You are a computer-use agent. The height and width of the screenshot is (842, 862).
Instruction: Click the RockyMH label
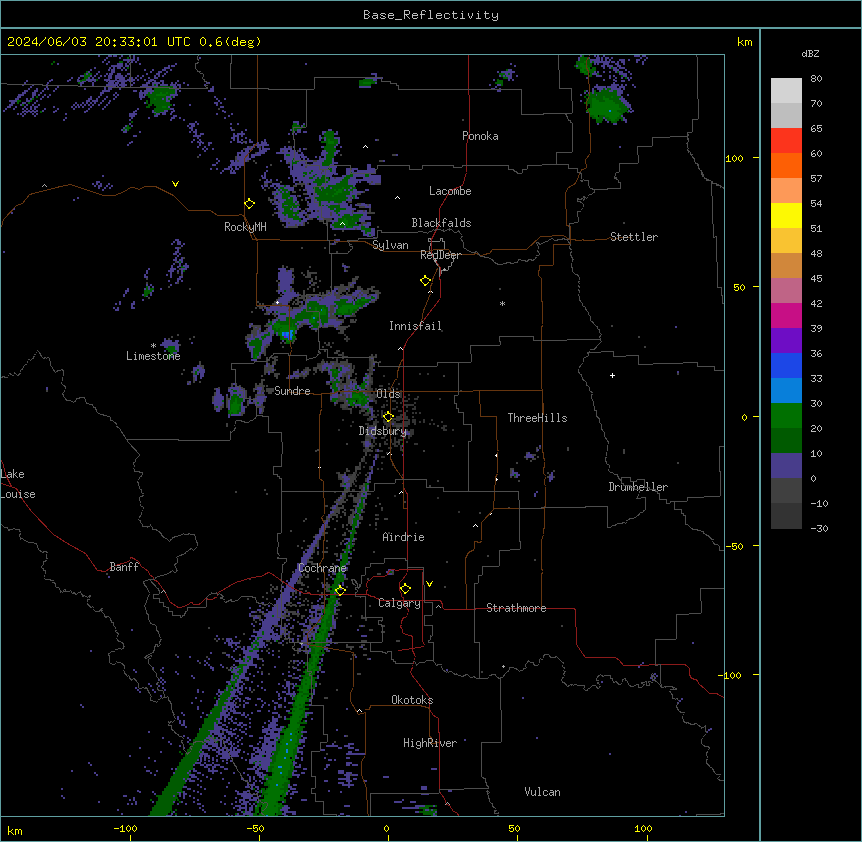tap(245, 227)
